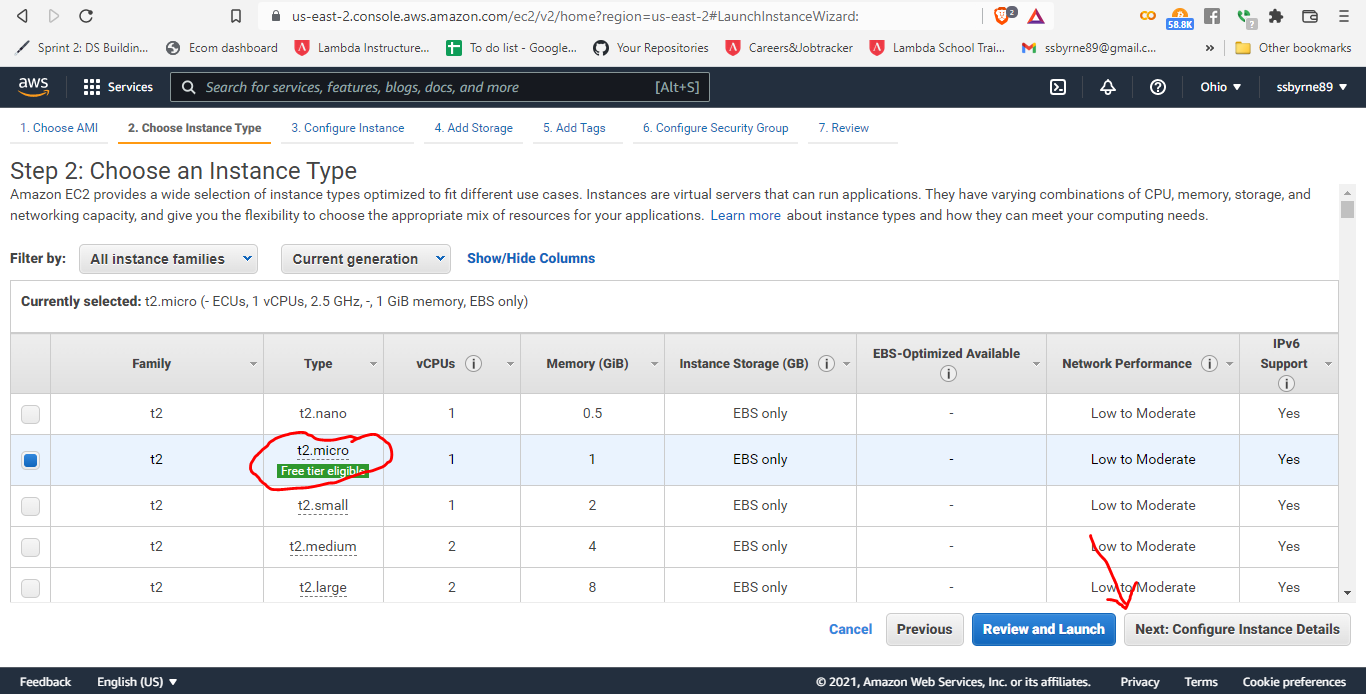Go to step 5. Add Tags tab
The image size is (1366, 694).
[574, 128]
